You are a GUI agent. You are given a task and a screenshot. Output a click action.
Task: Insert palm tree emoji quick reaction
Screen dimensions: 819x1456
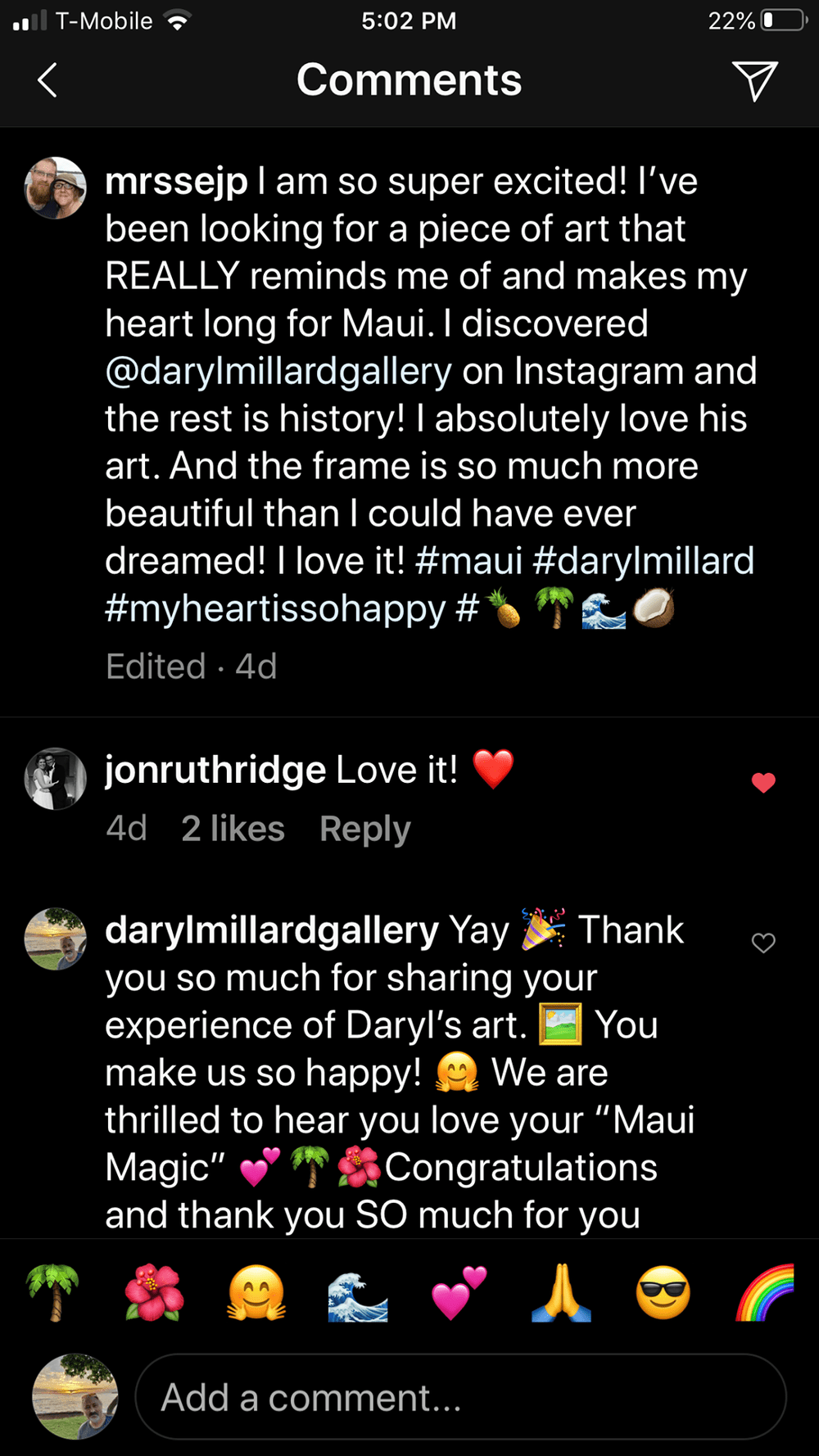52,1294
